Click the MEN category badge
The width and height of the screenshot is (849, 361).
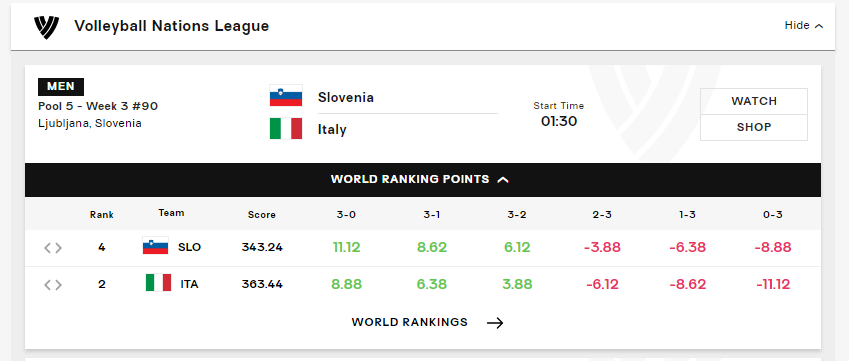tap(61, 87)
